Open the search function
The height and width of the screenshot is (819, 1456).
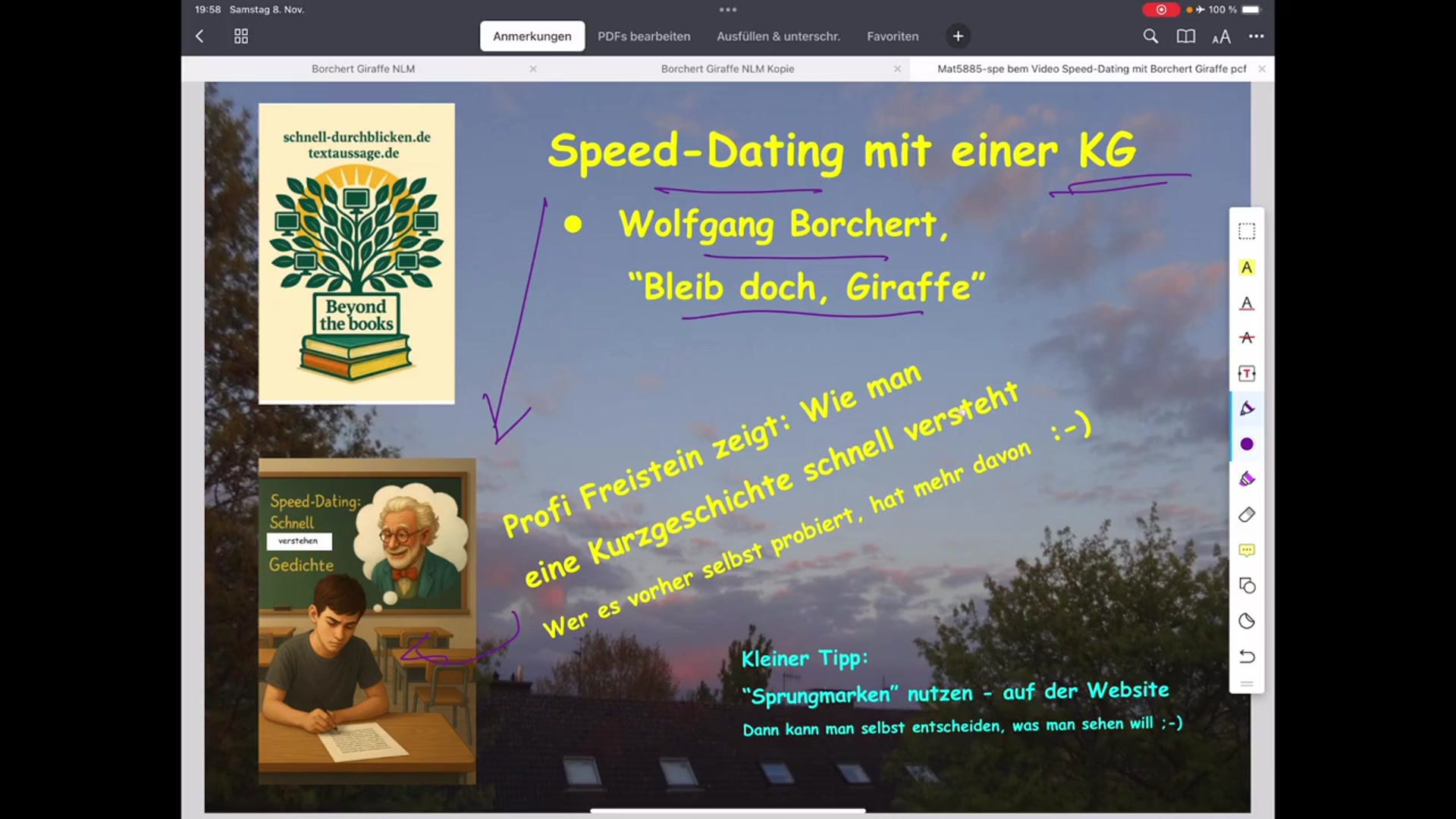[x=1150, y=36]
